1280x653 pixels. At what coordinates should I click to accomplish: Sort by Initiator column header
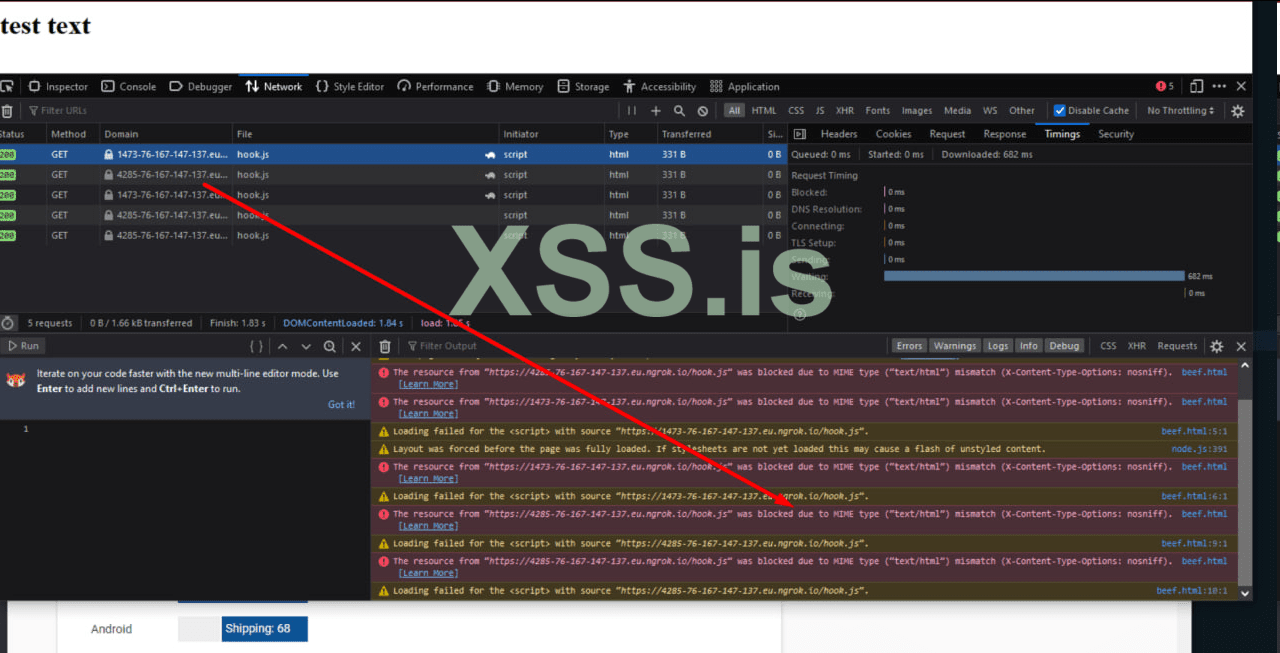(551, 134)
